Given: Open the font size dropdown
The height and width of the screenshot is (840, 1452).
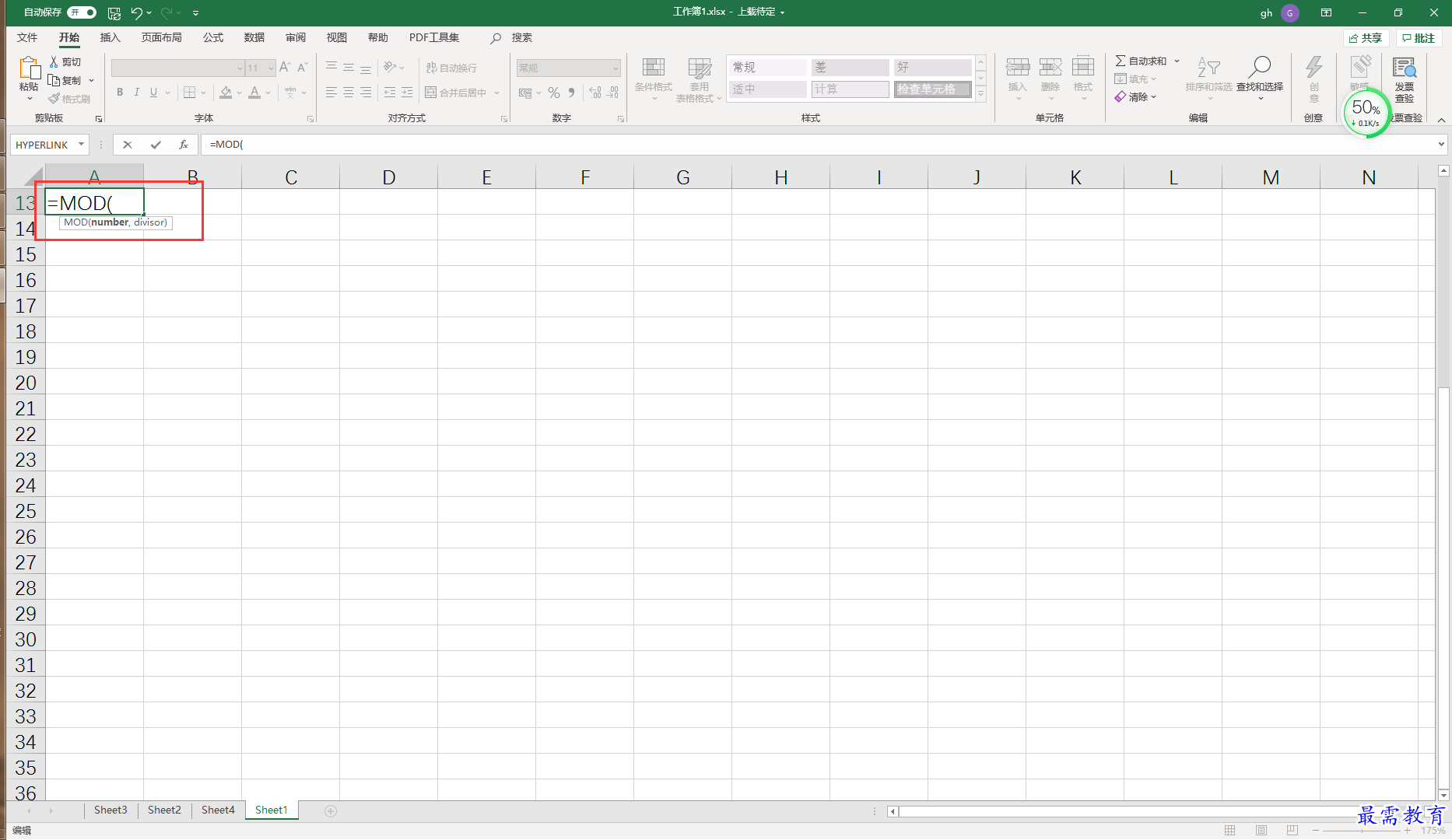Looking at the screenshot, I should [x=271, y=68].
